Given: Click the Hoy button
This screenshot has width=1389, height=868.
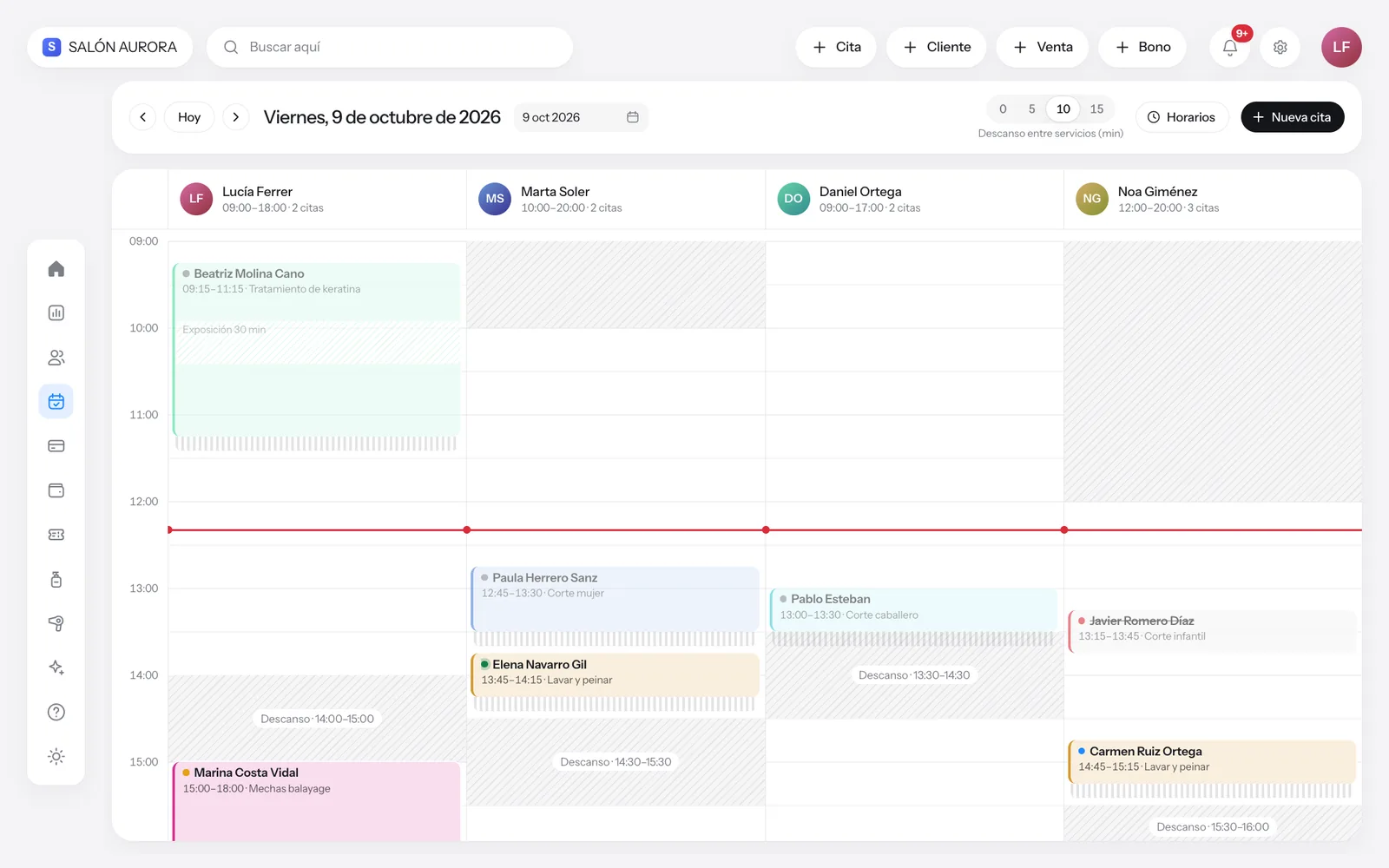Looking at the screenshot, I should coord(189,117).
